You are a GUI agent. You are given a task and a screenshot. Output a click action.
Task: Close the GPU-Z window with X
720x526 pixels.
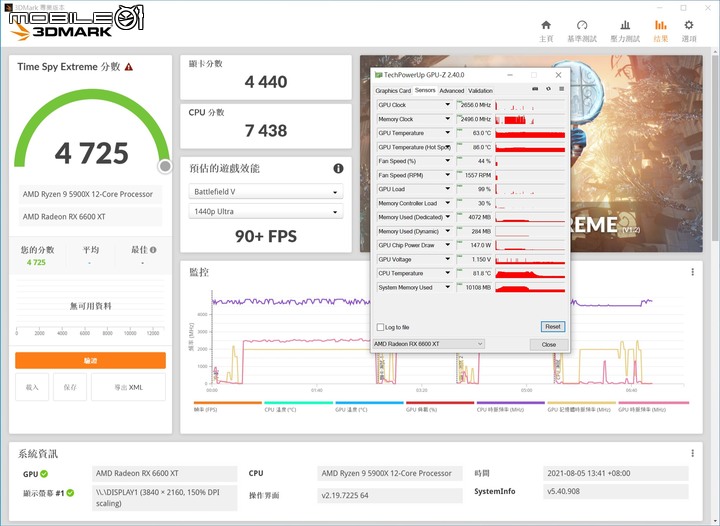558,75
